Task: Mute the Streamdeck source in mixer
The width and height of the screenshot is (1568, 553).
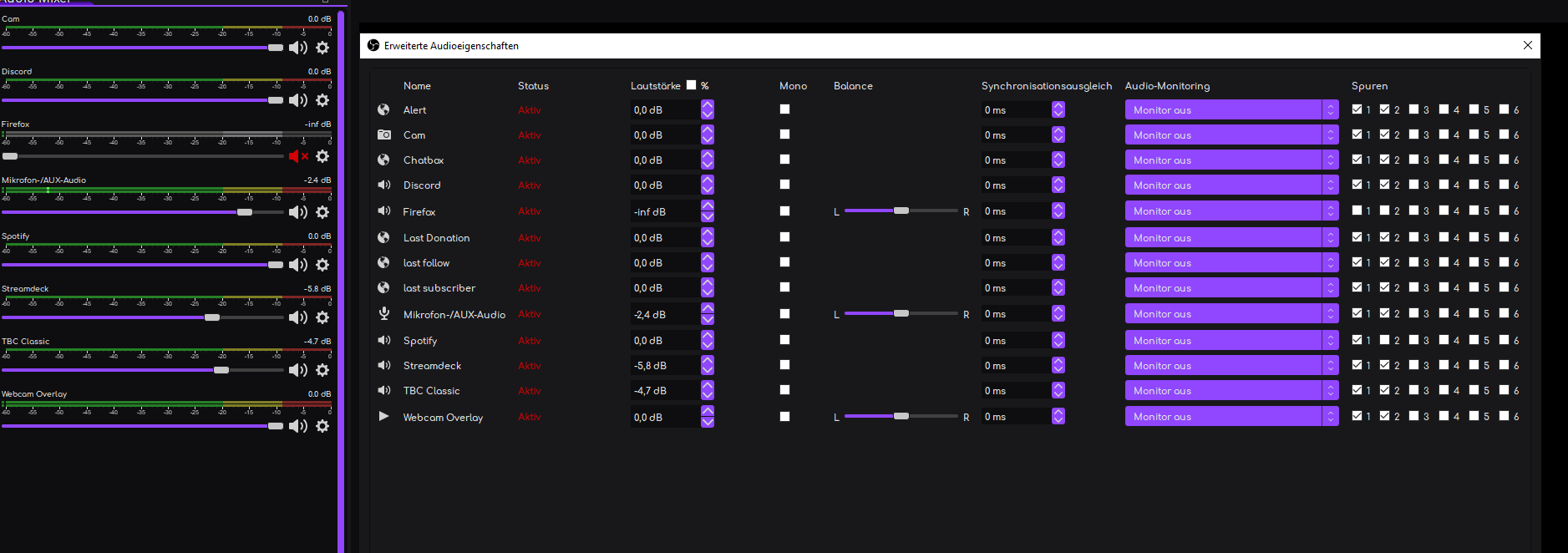Action: click(297, 317)
